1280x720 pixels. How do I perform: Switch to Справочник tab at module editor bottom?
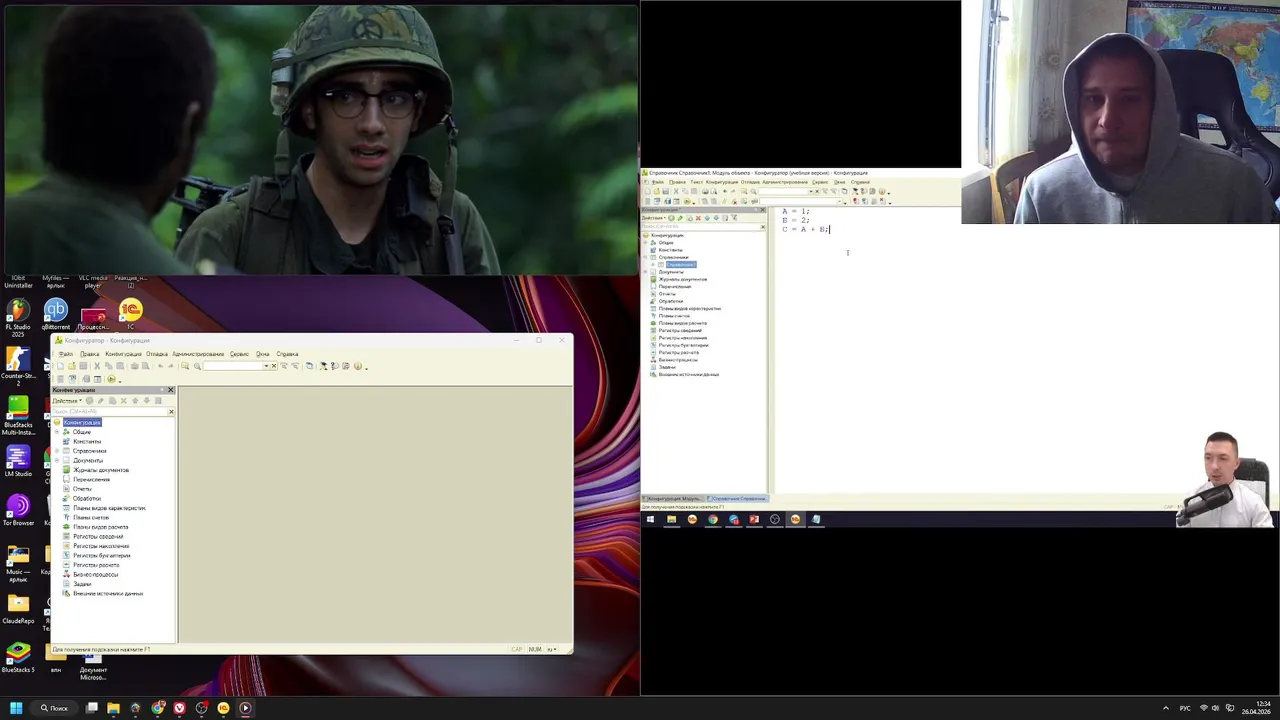[x=738, y=498]
